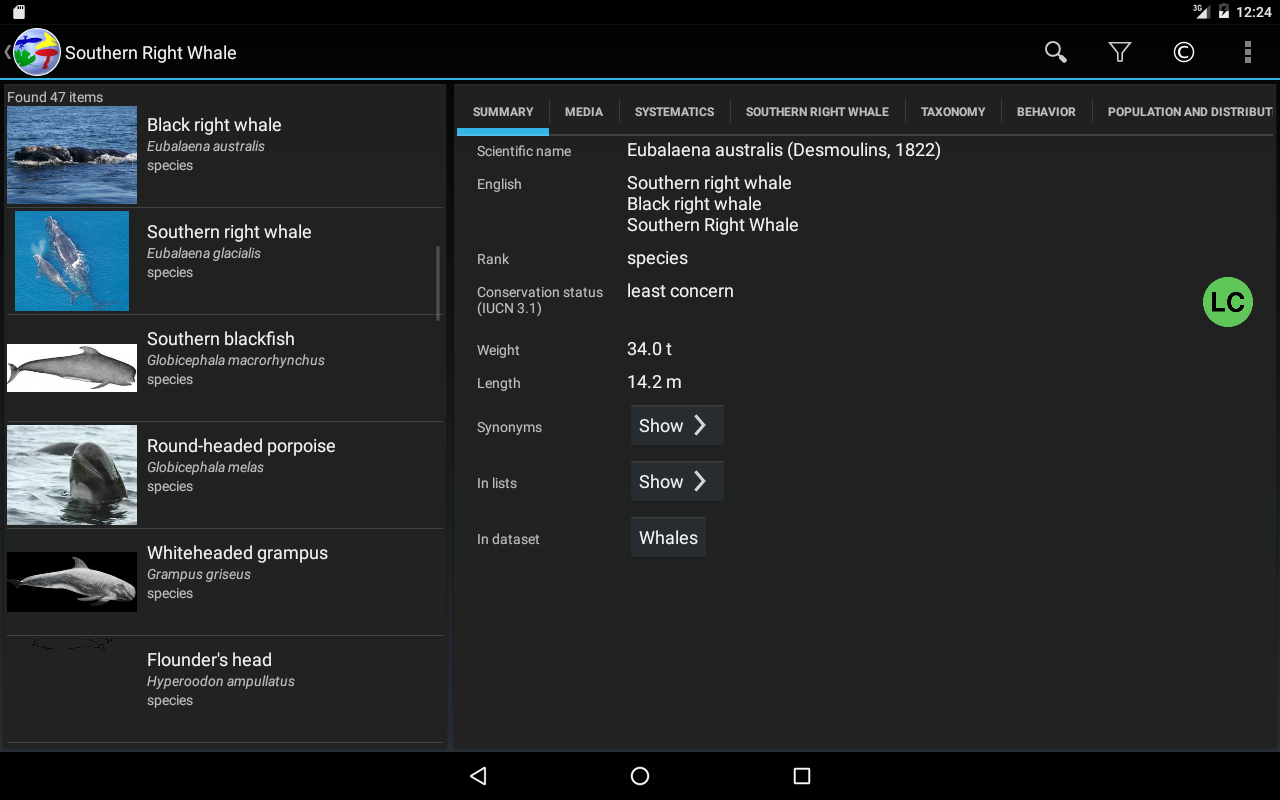Open the Eubalaena glacialis aerial whale thumbnail
The width and height of the screenshot is (1280, 800).
pos(72,261)
